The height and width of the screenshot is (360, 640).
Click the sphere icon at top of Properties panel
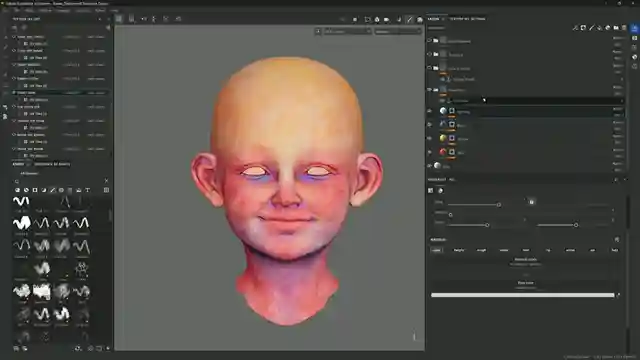pos(440,191)
